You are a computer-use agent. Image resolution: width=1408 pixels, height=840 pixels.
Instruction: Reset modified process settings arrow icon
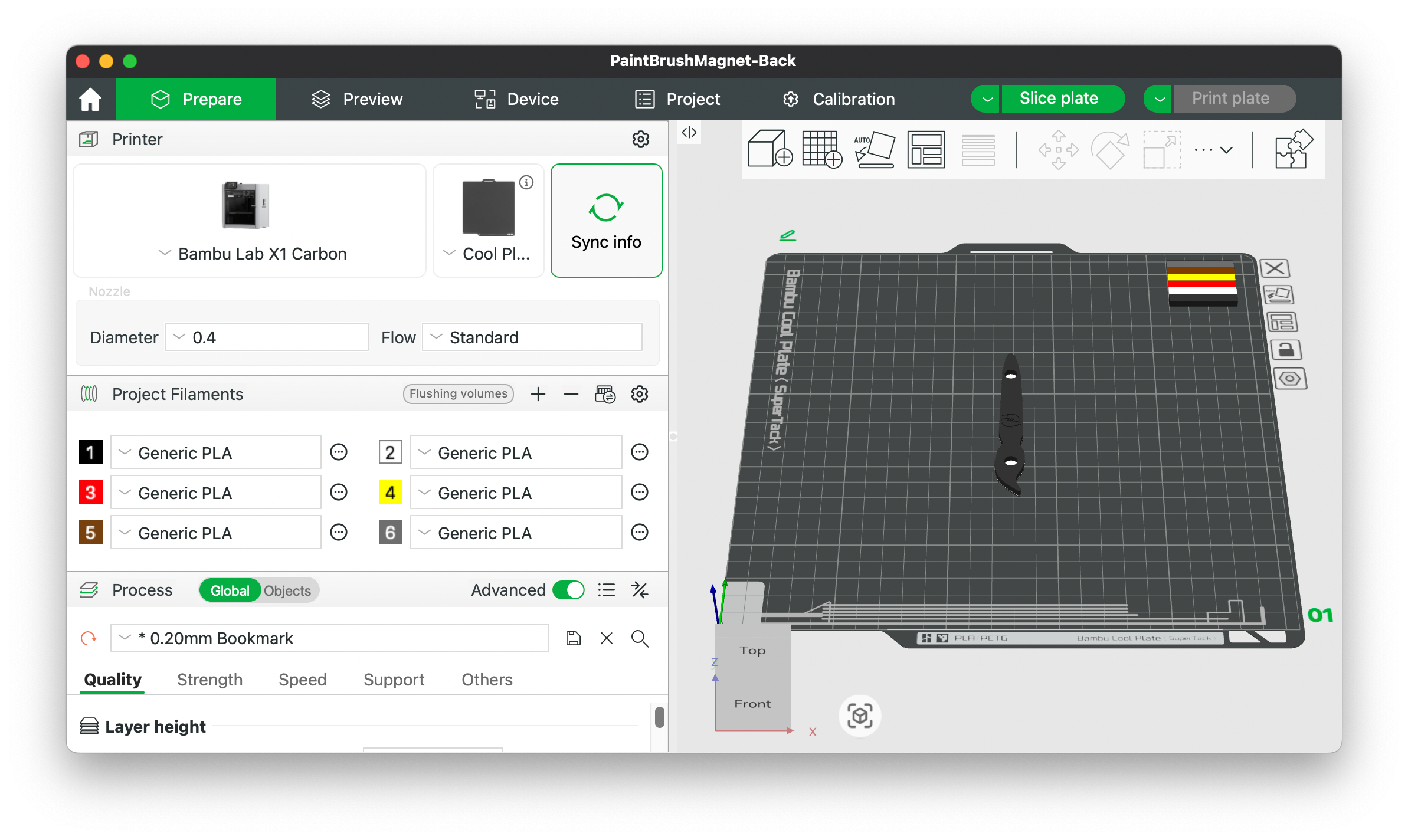pyautogui.click(x=89, y=638)
